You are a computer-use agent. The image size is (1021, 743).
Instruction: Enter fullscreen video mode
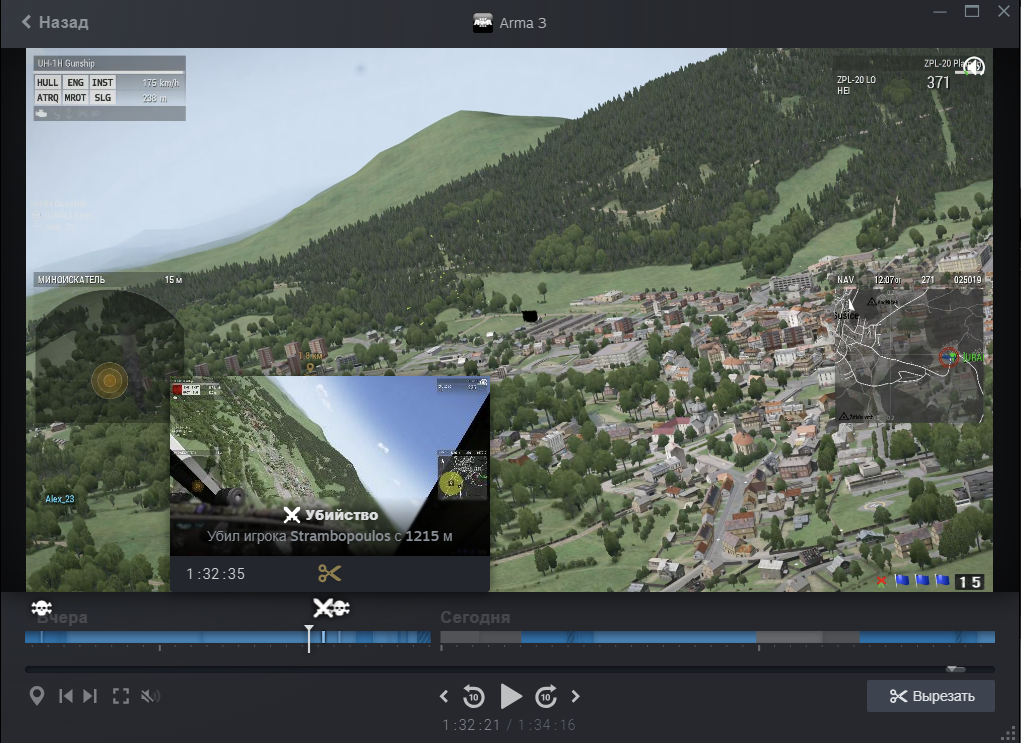pos(120,696)
